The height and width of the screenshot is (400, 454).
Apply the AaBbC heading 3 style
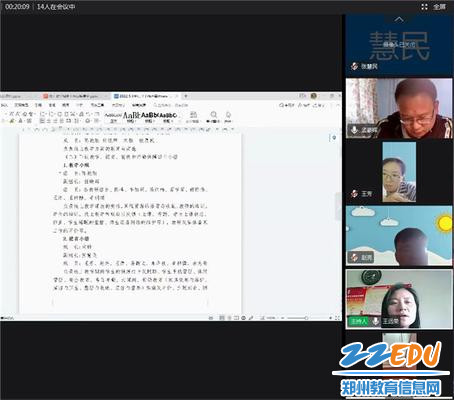[x=168, y=117]
